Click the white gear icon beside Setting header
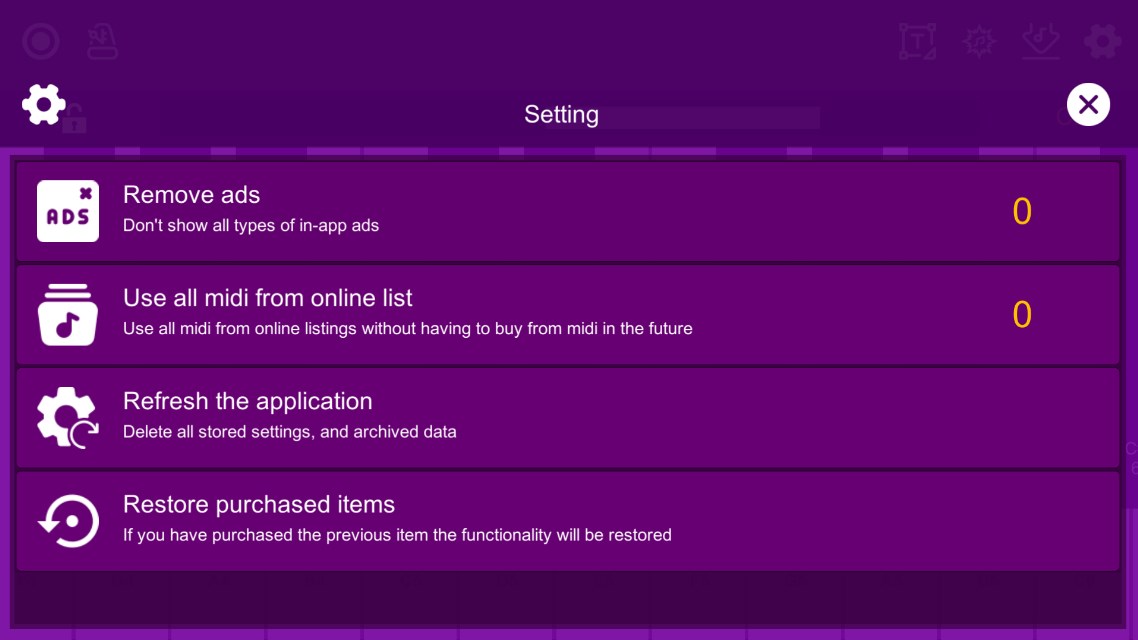Viewport: 1138px width, 640px height. pyautogui.click(x=44, y=104)
